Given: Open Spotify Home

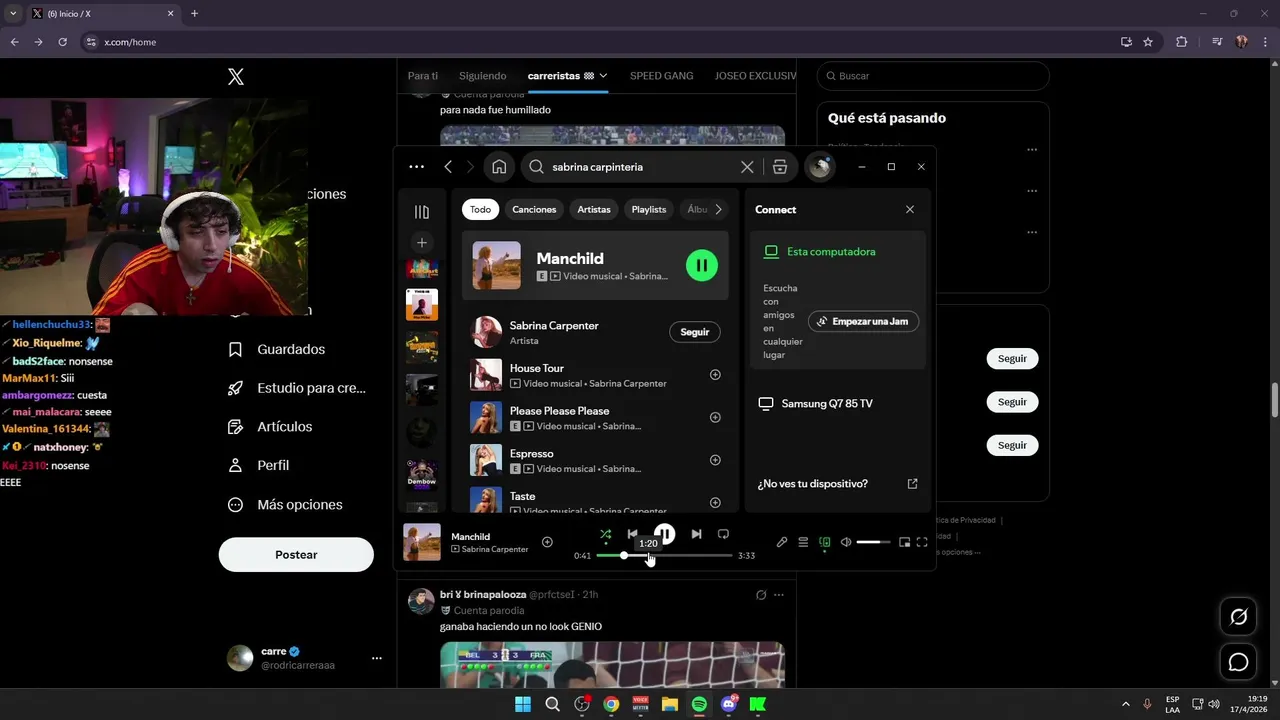Looking at the screenshot, I should tap(499, 167).
